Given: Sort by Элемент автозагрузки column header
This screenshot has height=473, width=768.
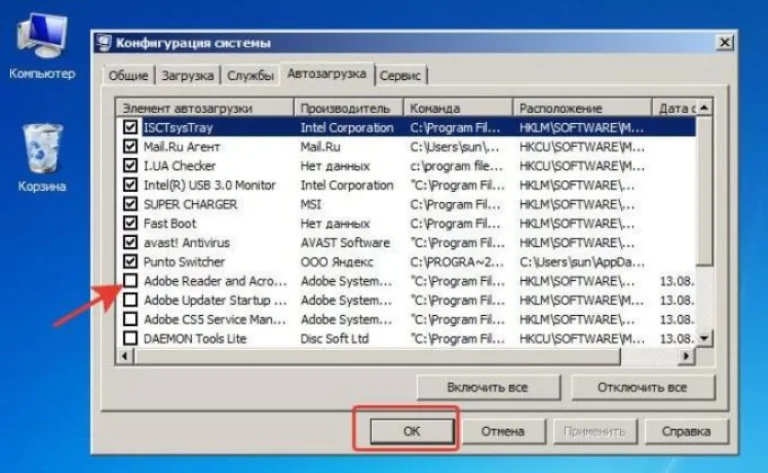Looking at the screenshot, I should 205,108.
